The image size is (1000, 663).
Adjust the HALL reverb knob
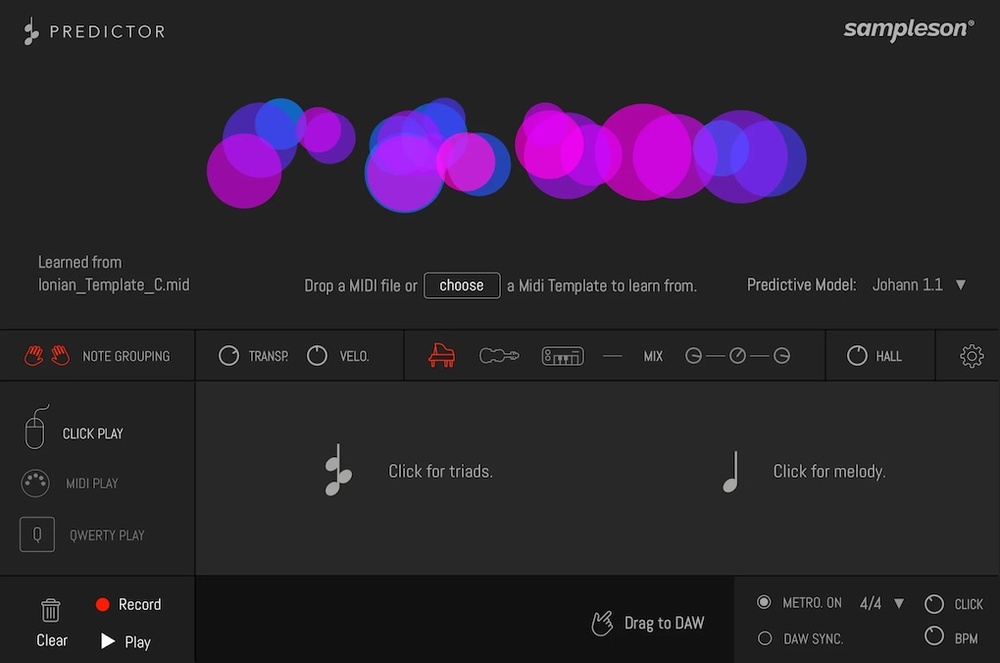click(857, 356)
